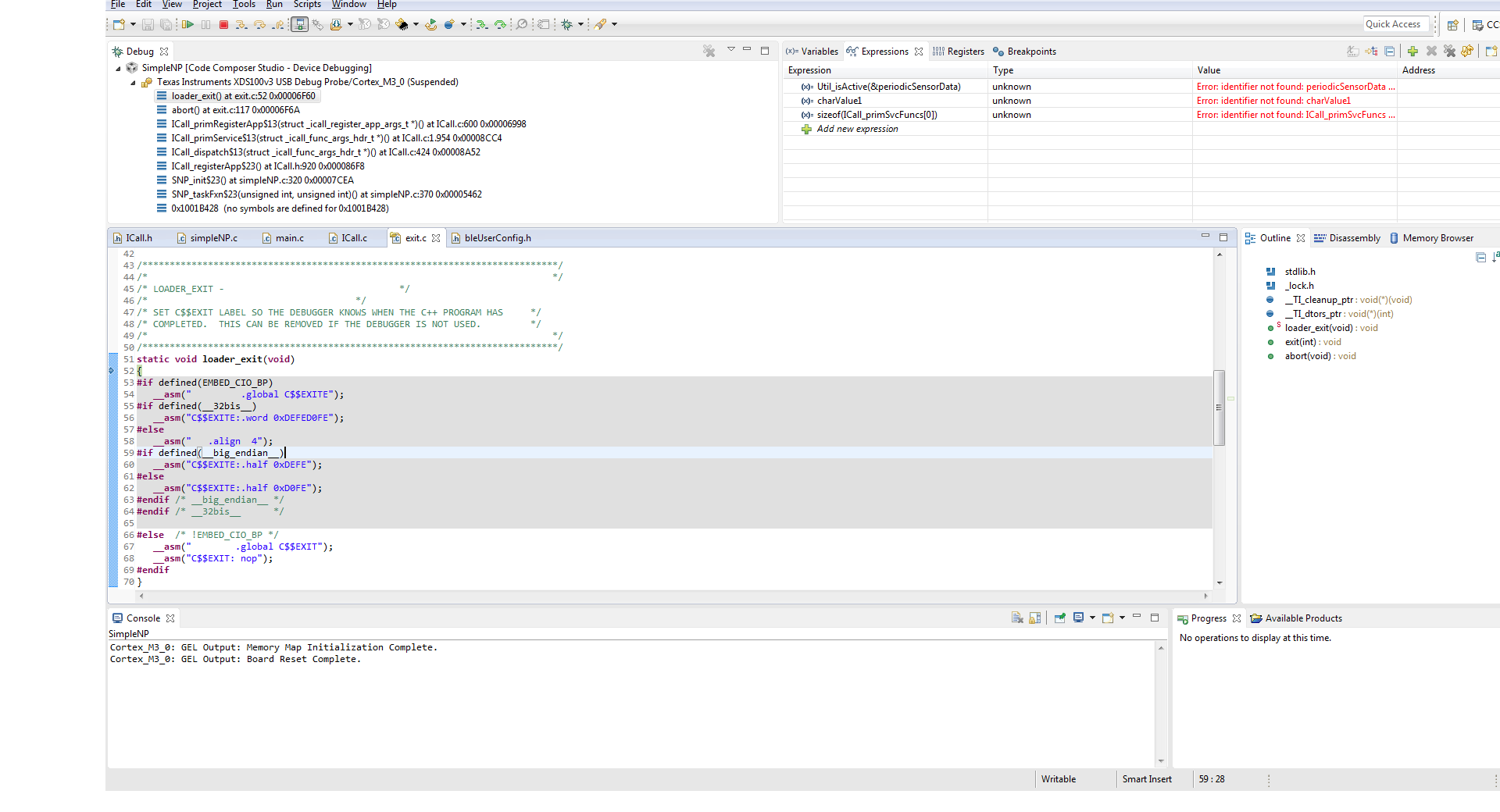Click the Load program icon in toolbar
Viewport: 1500px width, 812px height.
pyautogui.click(x=336, y=24)
